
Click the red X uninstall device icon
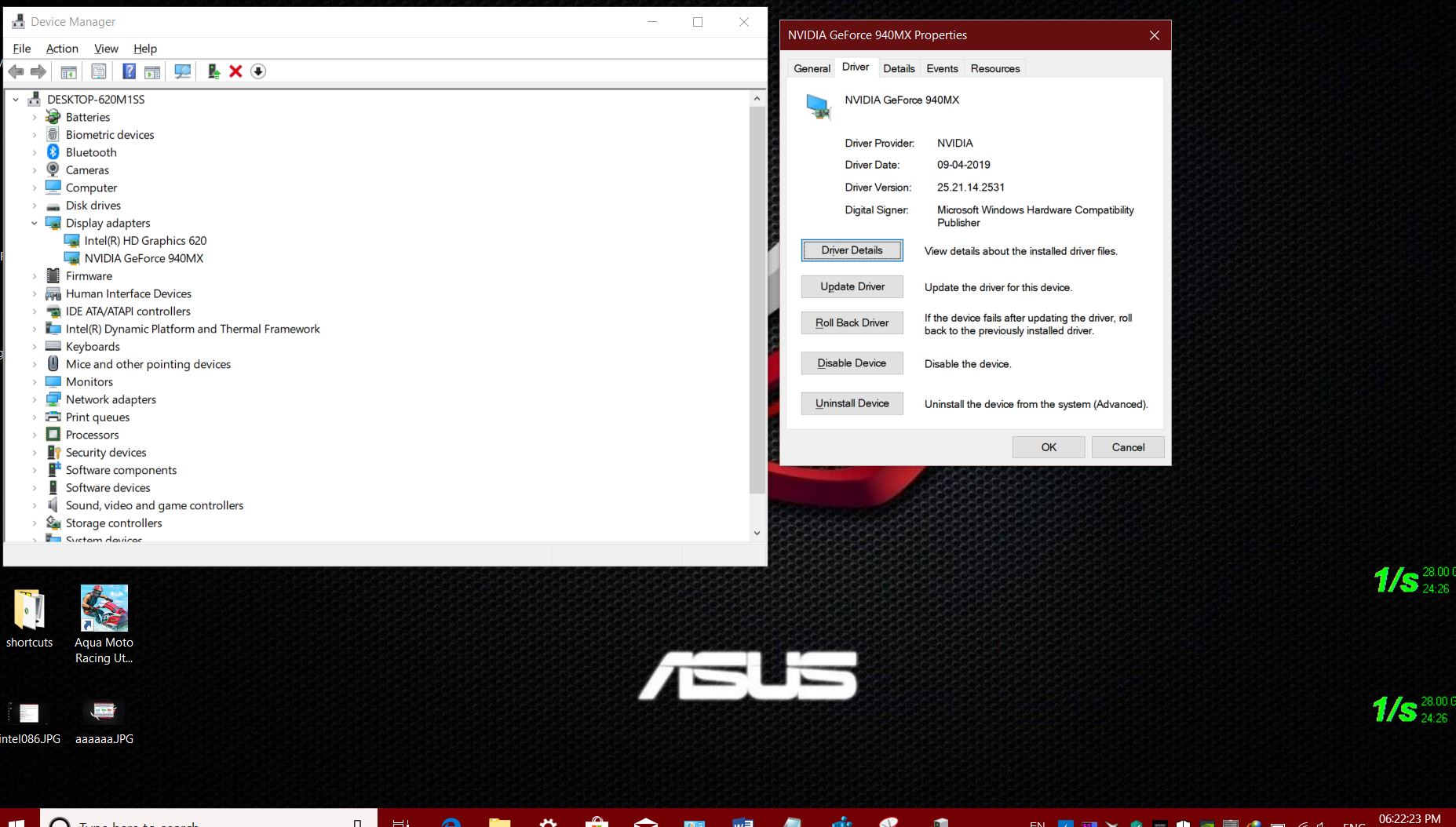[x=235, y=71]
